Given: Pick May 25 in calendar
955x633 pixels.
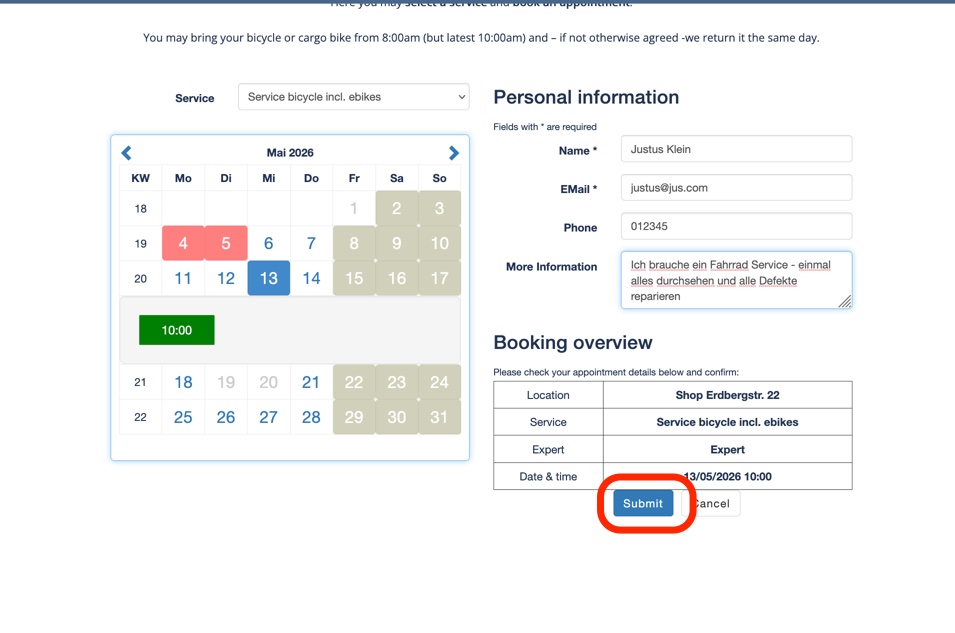Looking at the screenshot, I should pos(183,417).
